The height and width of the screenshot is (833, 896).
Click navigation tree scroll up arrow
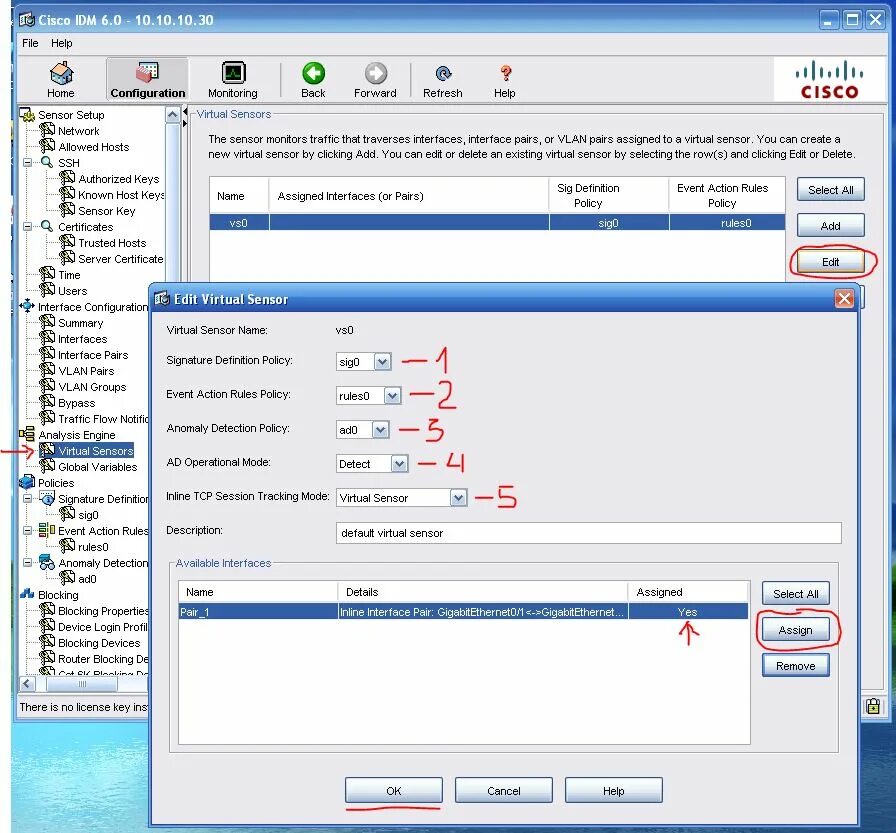click(x=173, y=115)
